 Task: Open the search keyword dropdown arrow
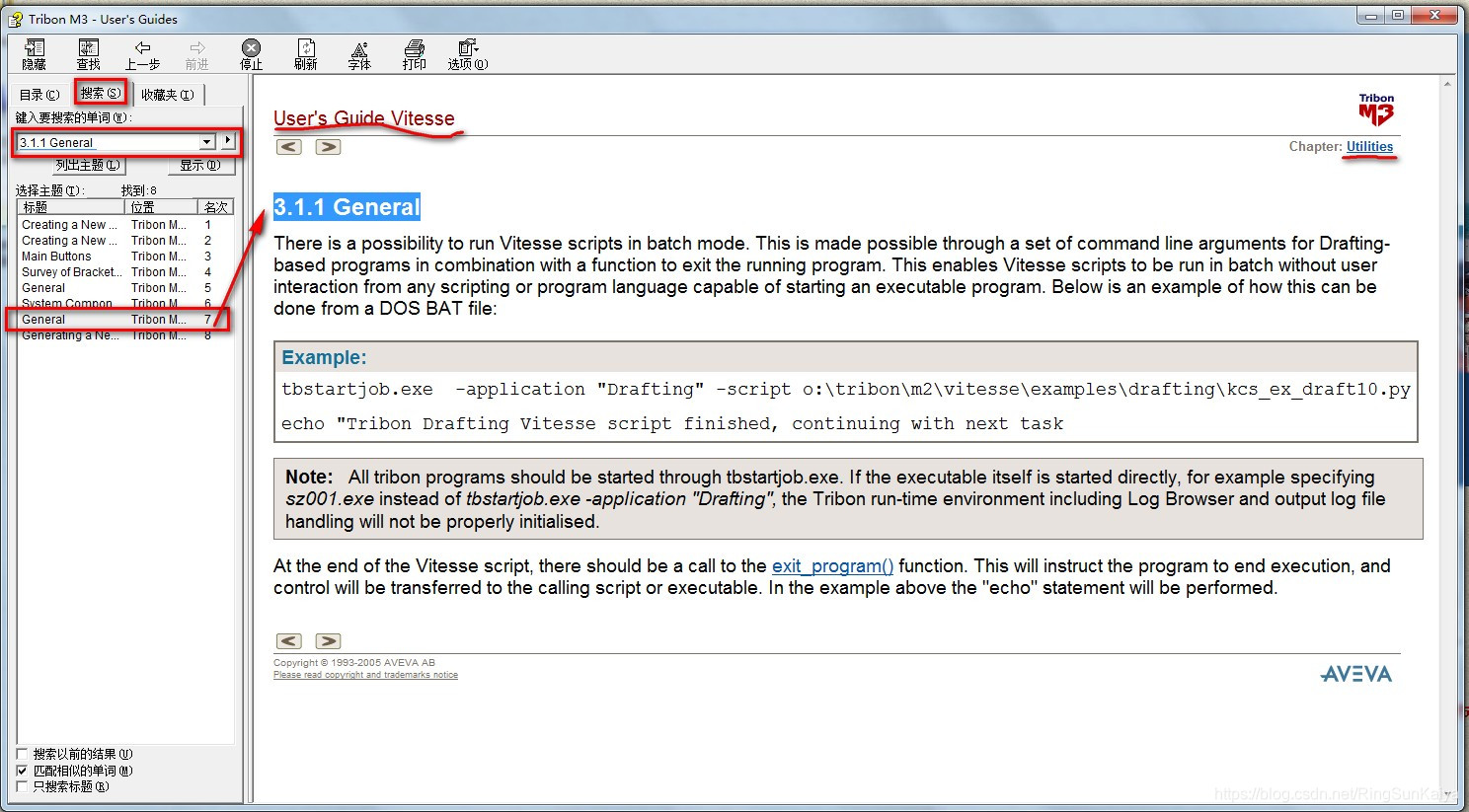tap(207, 142)
